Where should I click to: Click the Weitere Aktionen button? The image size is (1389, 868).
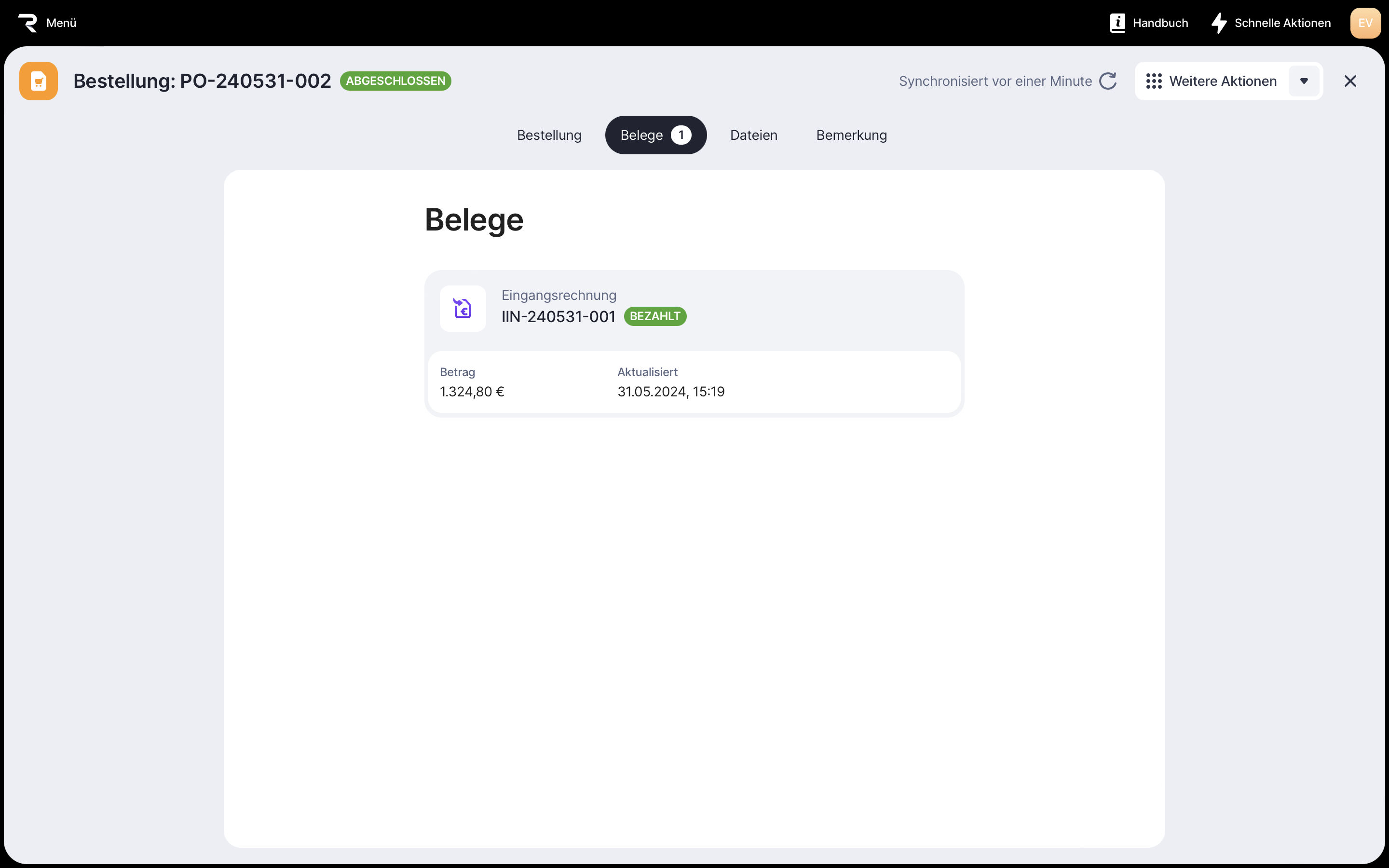pos(1223,81)
